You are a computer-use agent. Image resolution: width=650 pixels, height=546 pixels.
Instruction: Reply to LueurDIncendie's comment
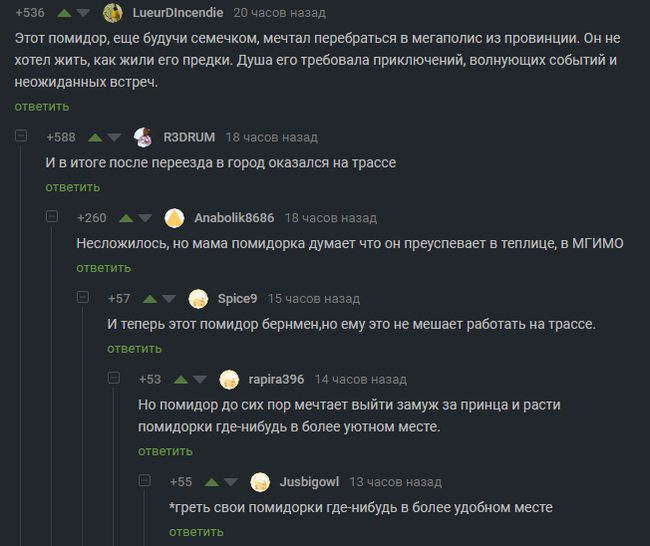pyautogui.click(x=42, y=107)
